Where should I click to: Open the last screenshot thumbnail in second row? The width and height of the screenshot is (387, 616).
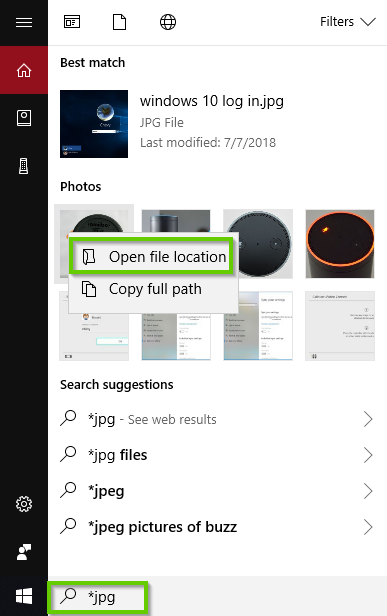(340, 326)
